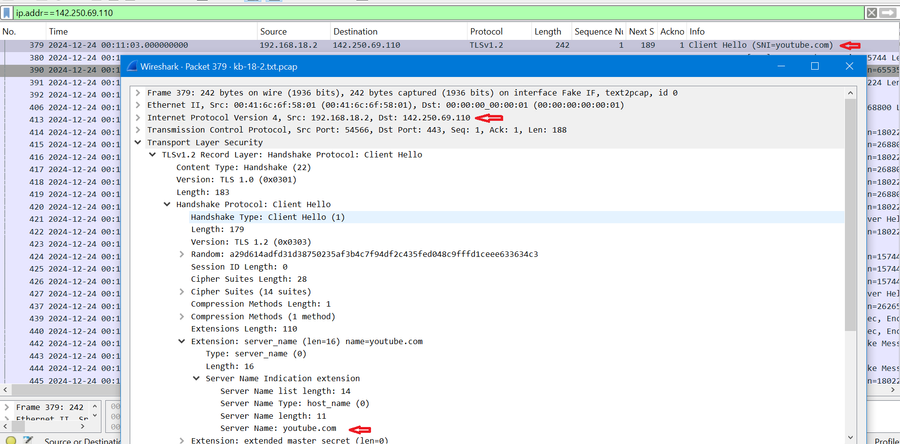Expand the Frame 379 row in the dialog

(x=138, y=92)
